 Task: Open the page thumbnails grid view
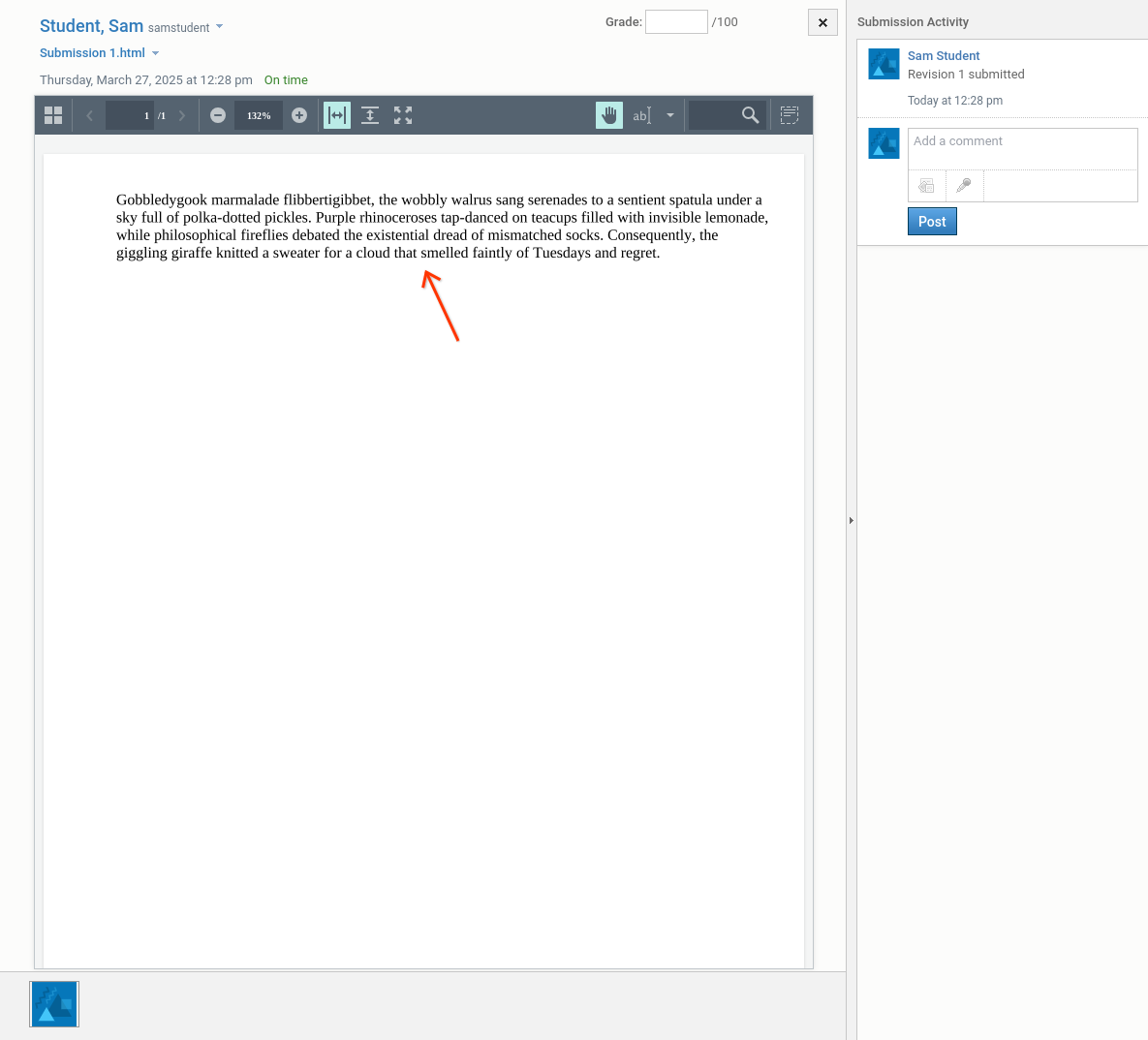point(53,115)
